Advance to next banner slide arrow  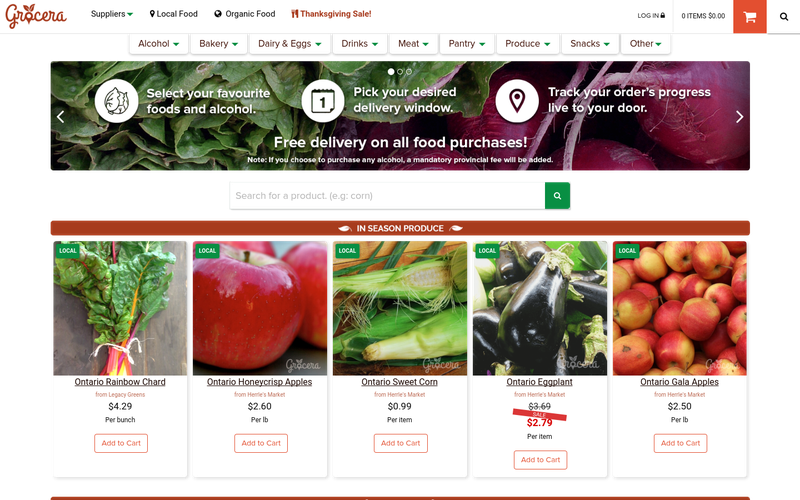click(739, 117)
